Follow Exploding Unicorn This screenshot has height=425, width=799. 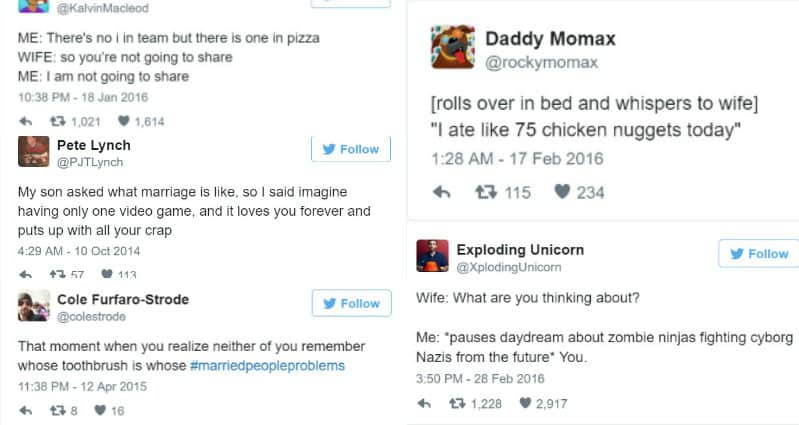759,253
